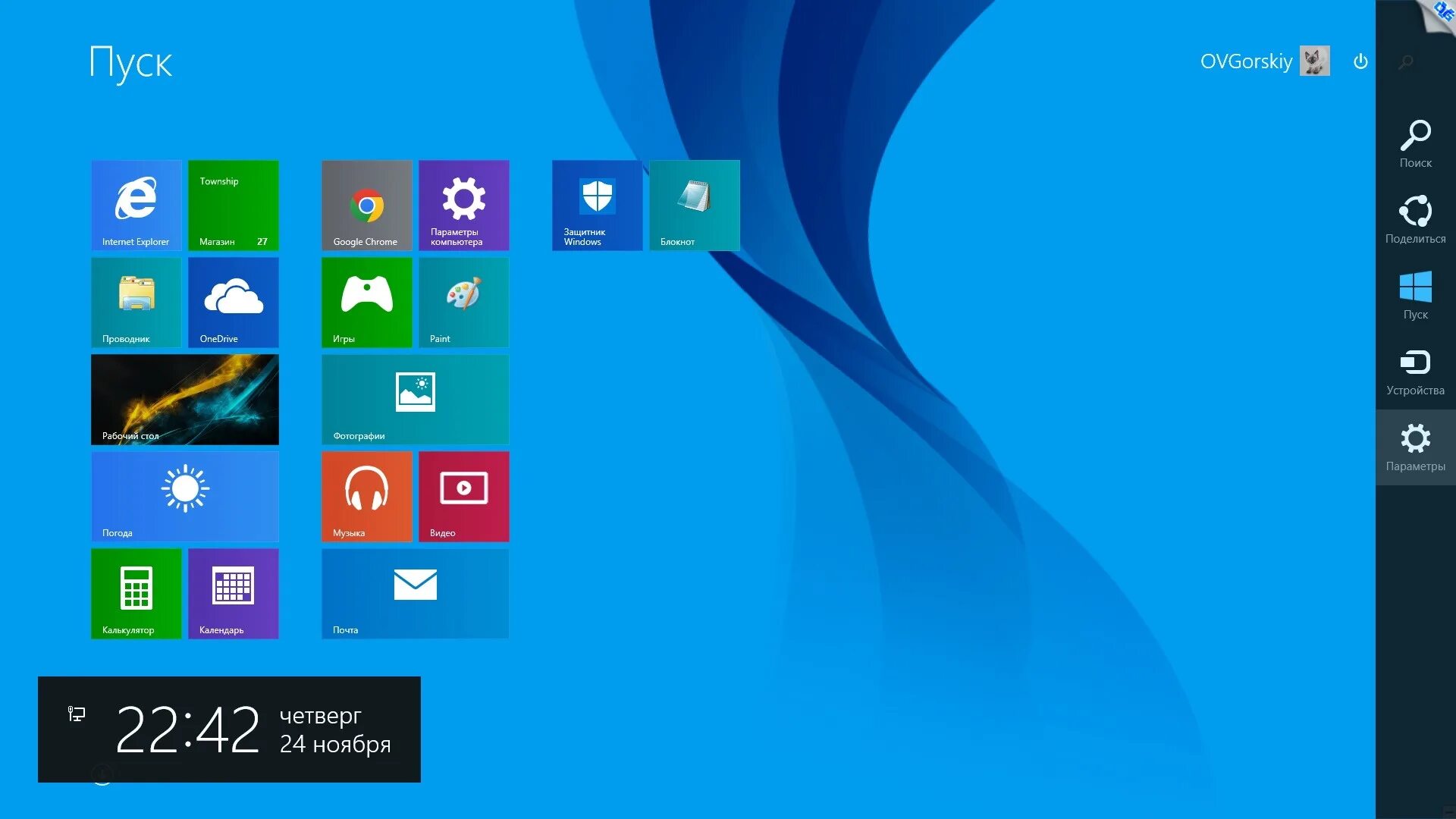The width and height of the screenshot is (1456, 819).
Task: Open the OneDrive tile
Action: 234,303
